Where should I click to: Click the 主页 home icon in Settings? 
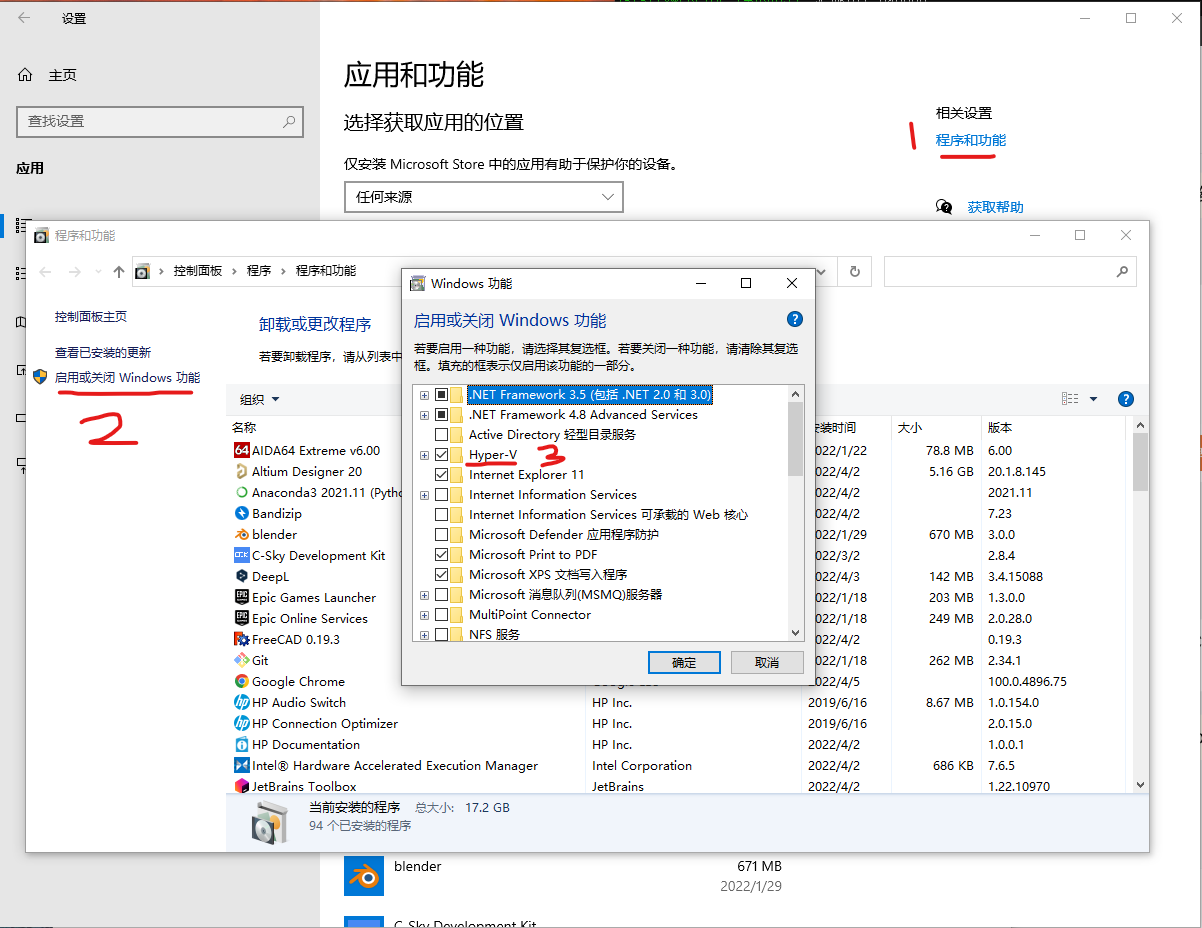coord(26,75)
